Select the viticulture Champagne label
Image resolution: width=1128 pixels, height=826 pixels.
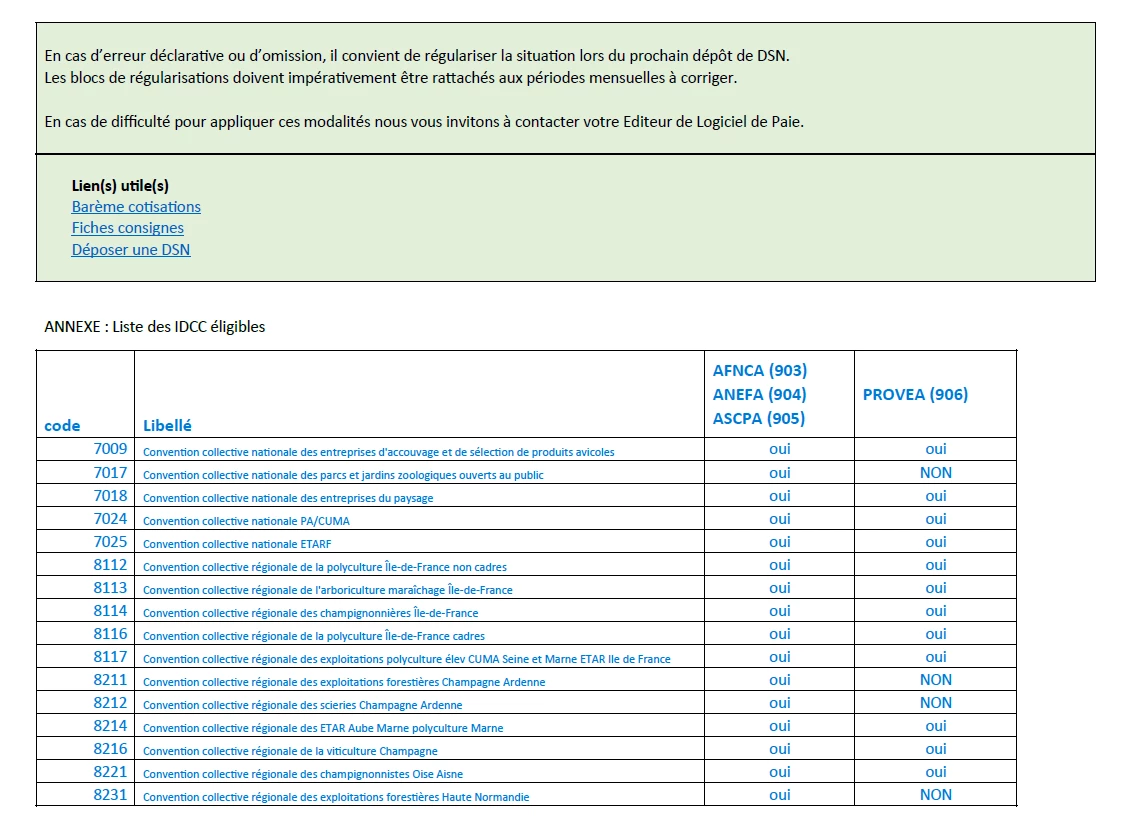click(x=290, y=751)
